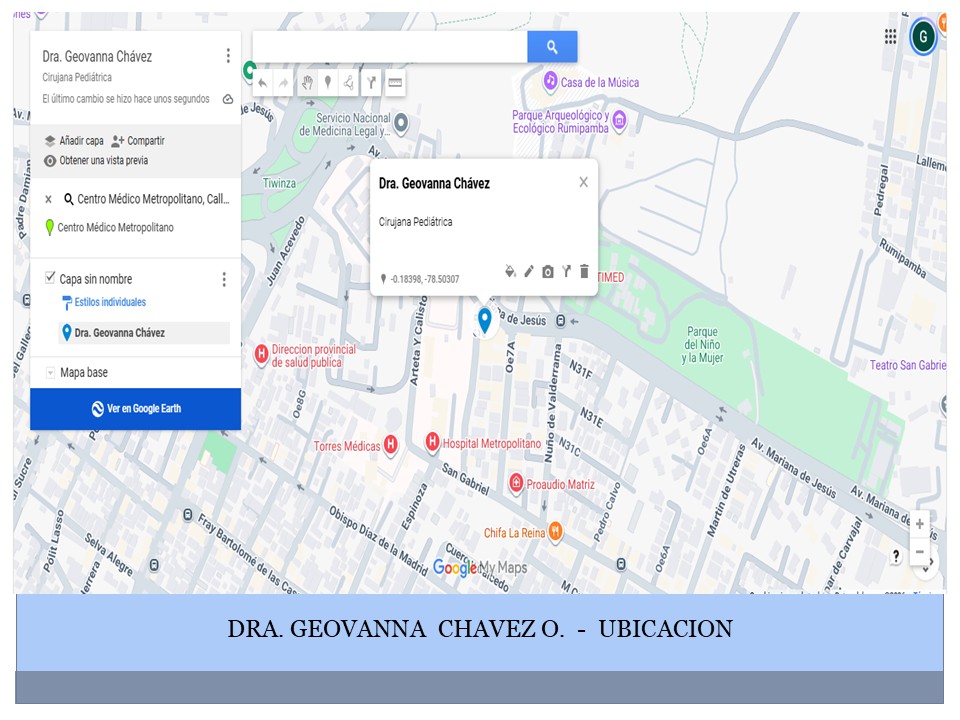
Task: Click the layer name Capa sin nombre
Action: click(96, 279)
